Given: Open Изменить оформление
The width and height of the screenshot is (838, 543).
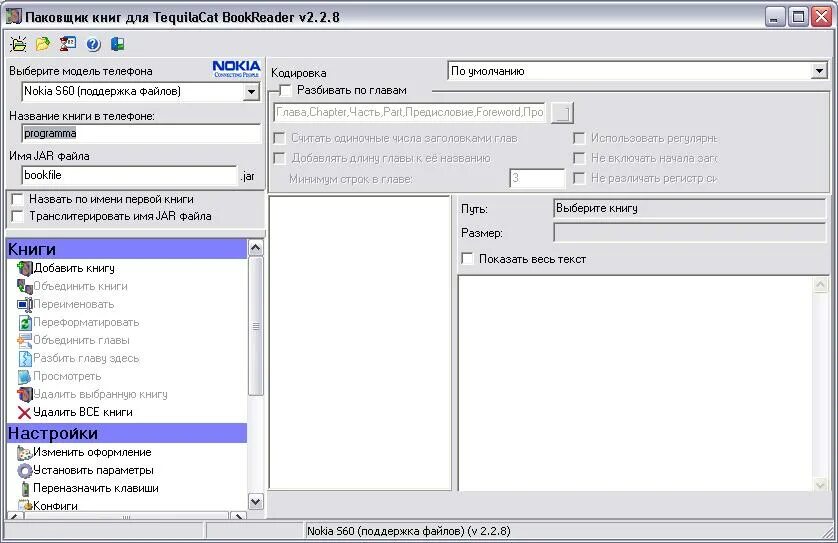Looking at the screenshot, I should coord(92,453).
